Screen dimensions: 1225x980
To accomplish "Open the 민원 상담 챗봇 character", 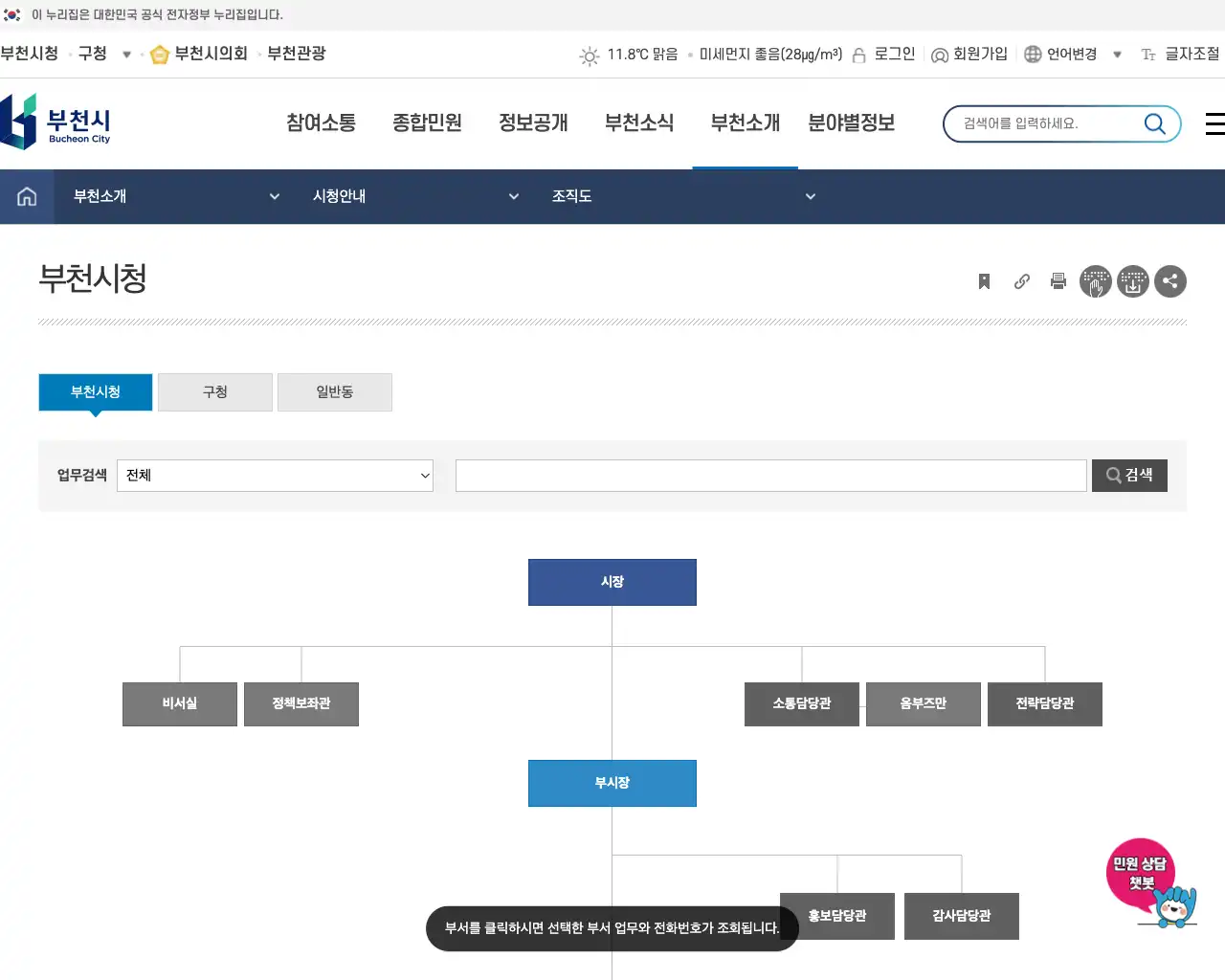I will (x=1151, y=880).
